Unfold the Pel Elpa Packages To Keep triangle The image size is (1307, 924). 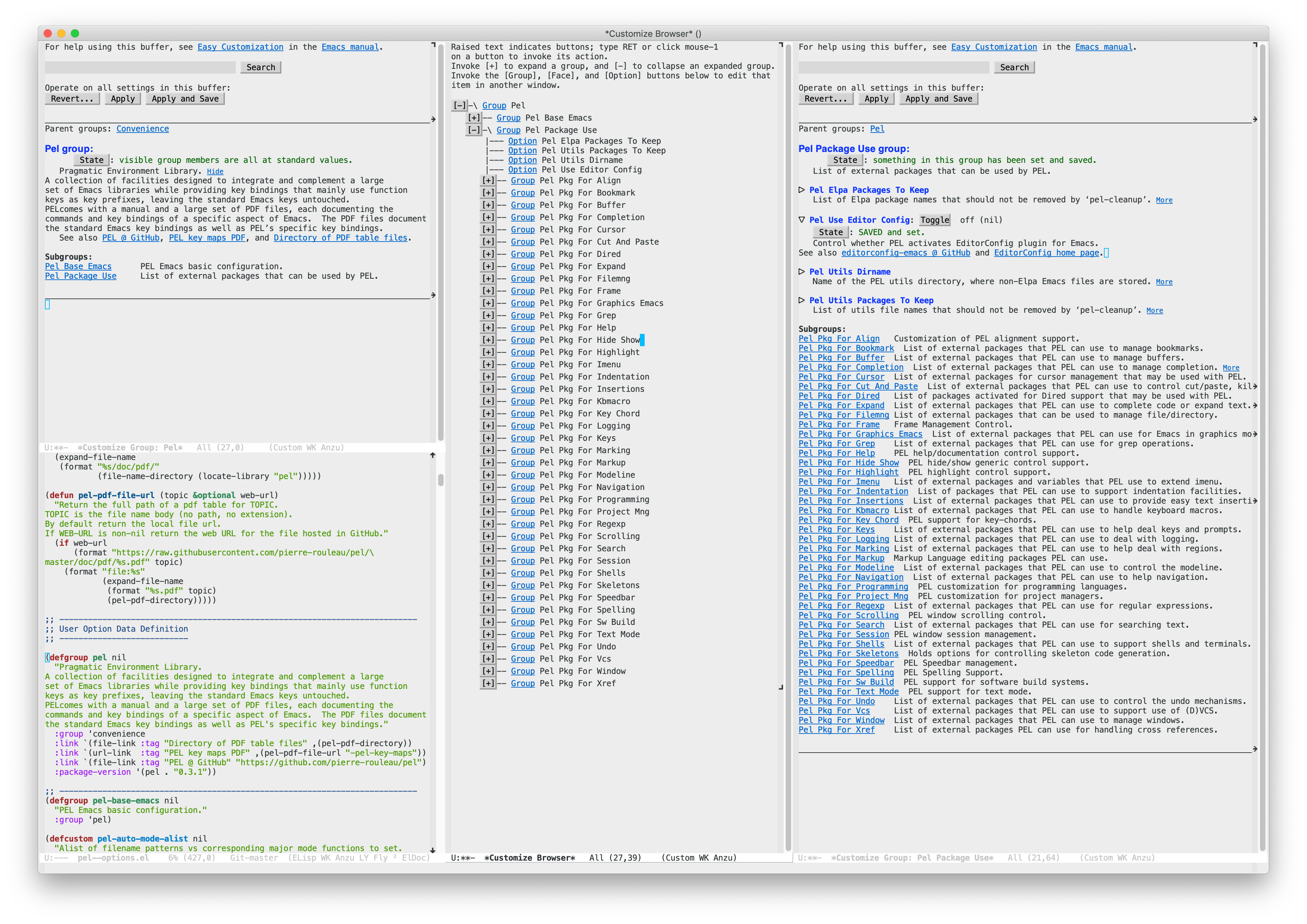(x=801, y=189)
